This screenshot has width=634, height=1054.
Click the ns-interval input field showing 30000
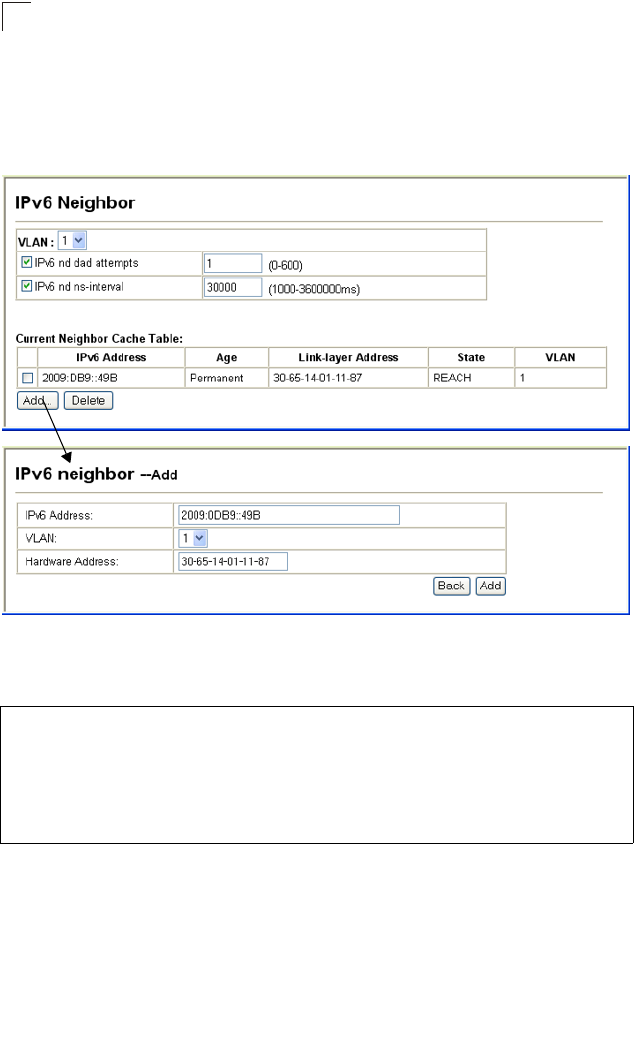(x=233, y=288)
